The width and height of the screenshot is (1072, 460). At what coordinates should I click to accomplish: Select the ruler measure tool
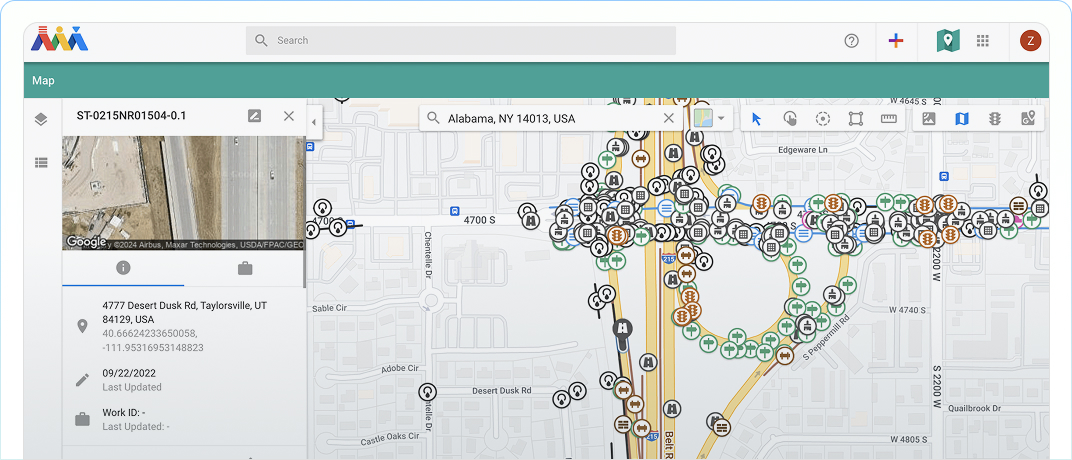[x=889, y=118]
